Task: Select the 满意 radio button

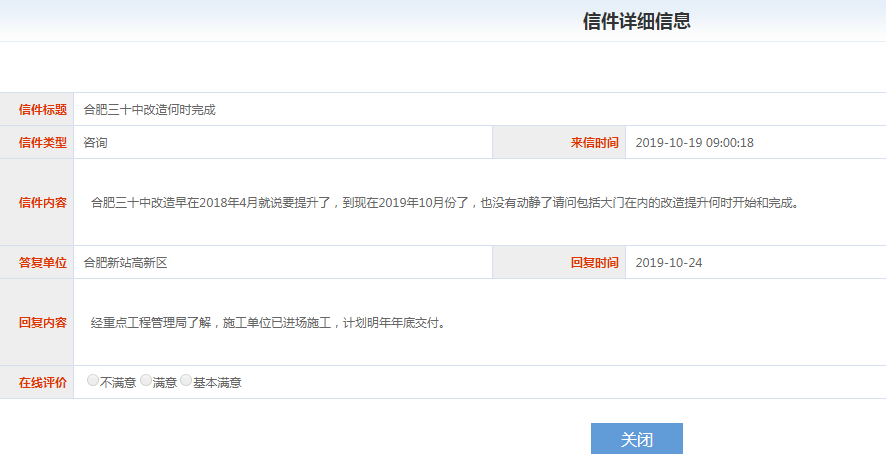Action: pyautogui.click(x=146, y=380)
